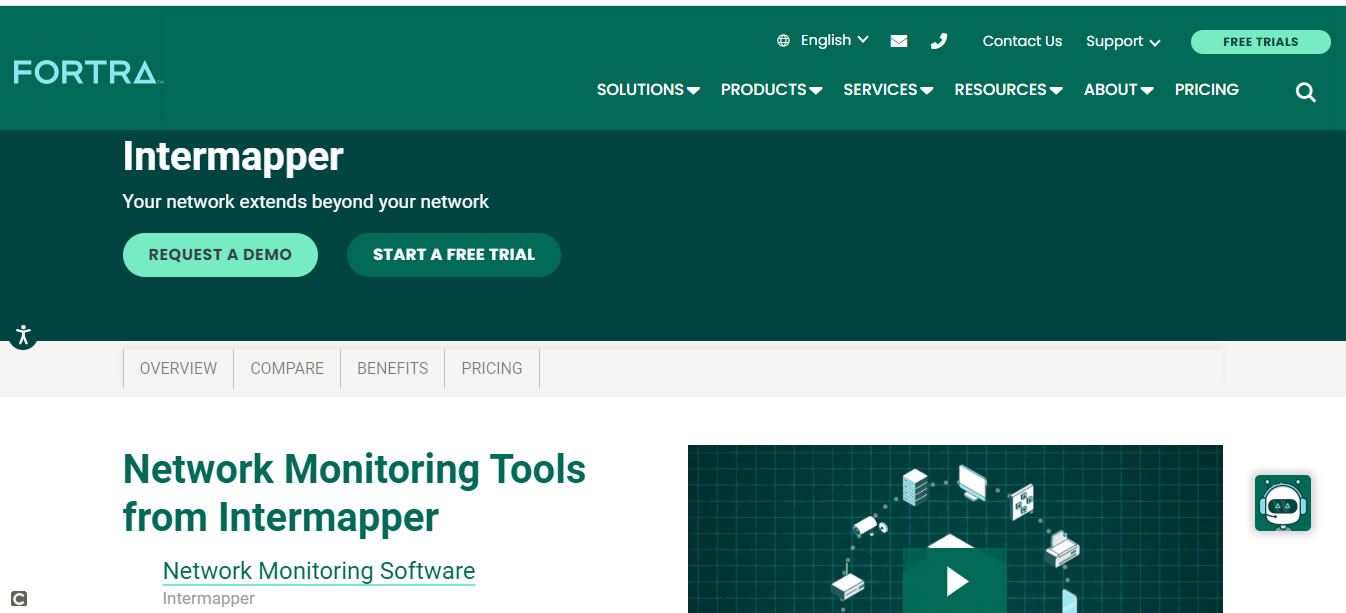Select the globe language icon
1346x613 pixels.
783,40
